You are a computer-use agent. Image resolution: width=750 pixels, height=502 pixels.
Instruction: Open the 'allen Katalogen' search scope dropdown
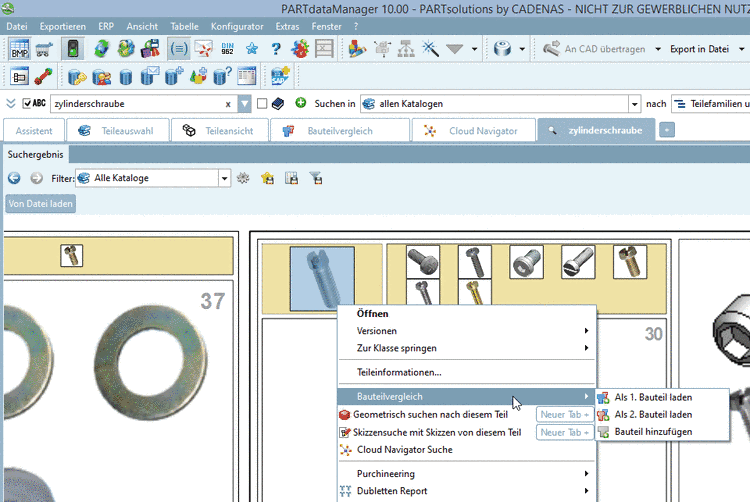tap(634, 103)
